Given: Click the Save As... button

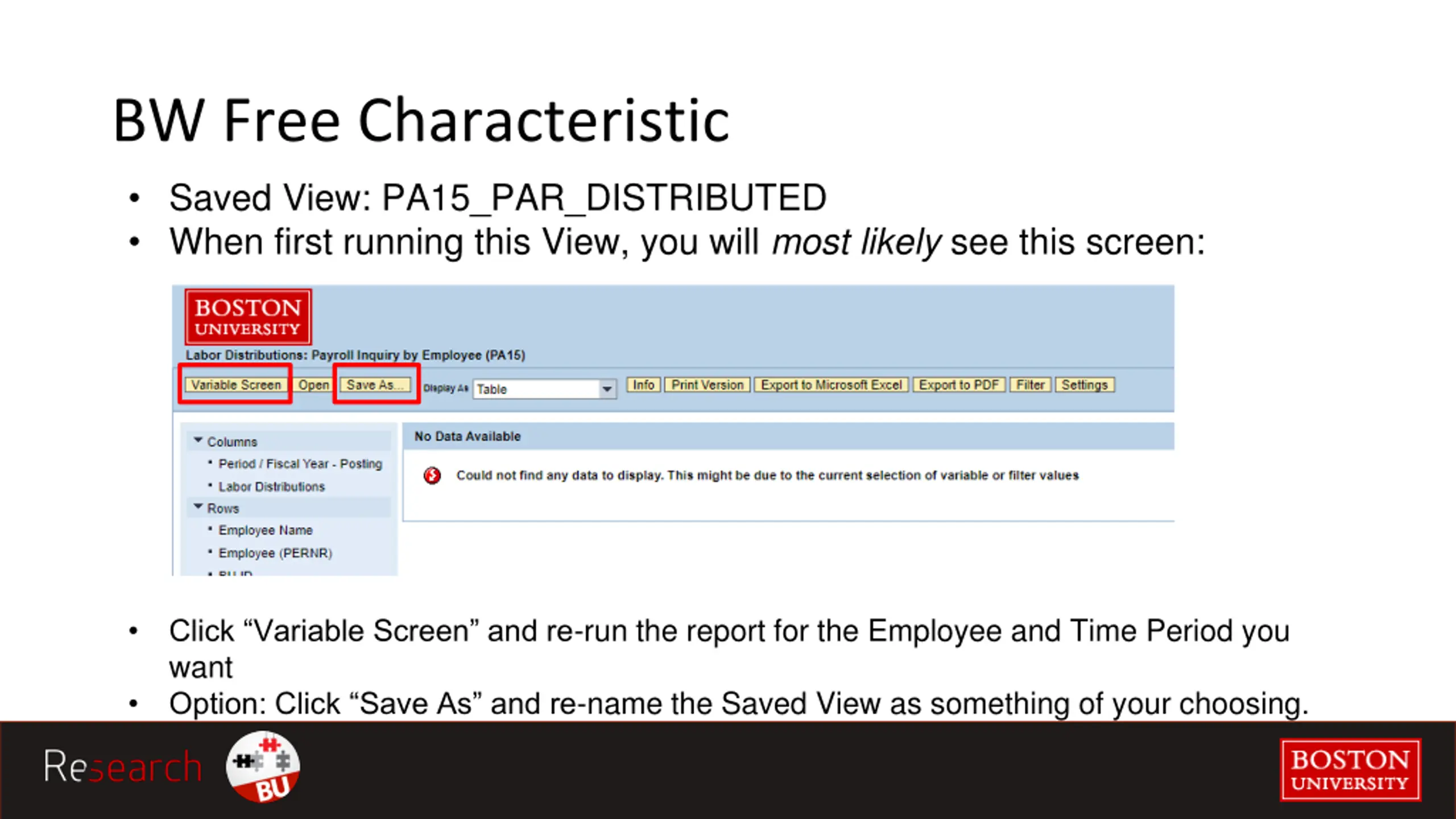Looking at the screenshot, I should 375,385.
